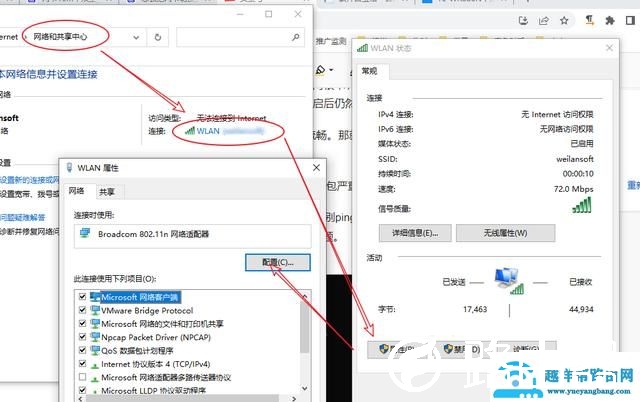
Task: Select the QoS 数据包计划程序 list item
Action: (x=137, y=351)
